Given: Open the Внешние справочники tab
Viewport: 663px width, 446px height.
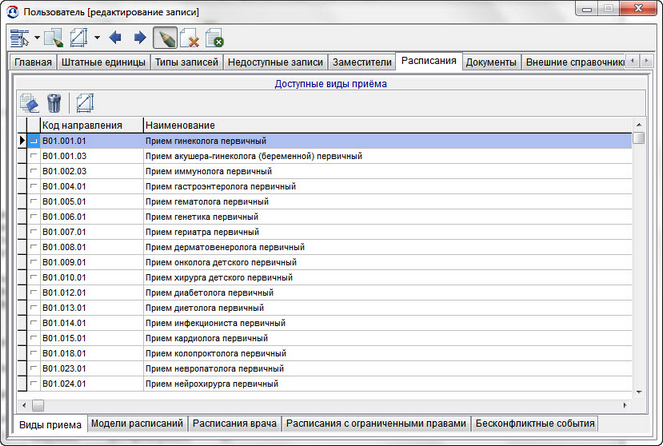Looking at the screenshot, I should click(x=575, y=62).
